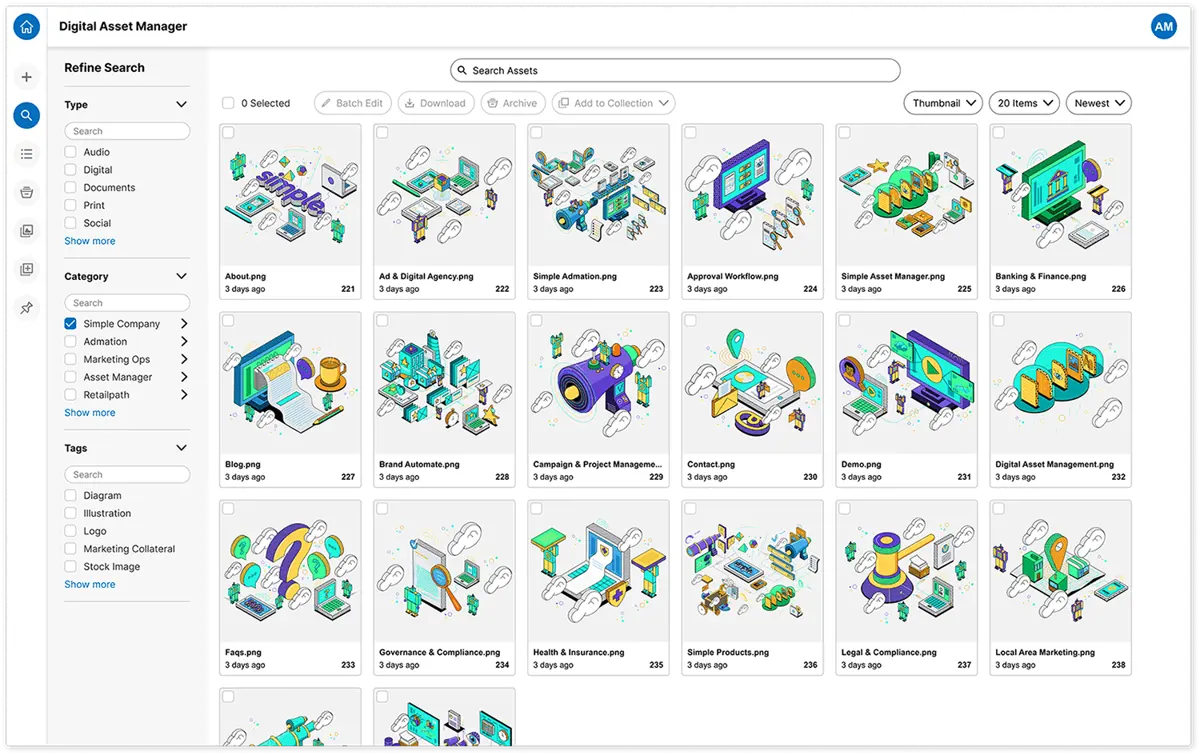1200x755 pixels.
Task: Open the search icon in the sidebar
Action: 27,116
